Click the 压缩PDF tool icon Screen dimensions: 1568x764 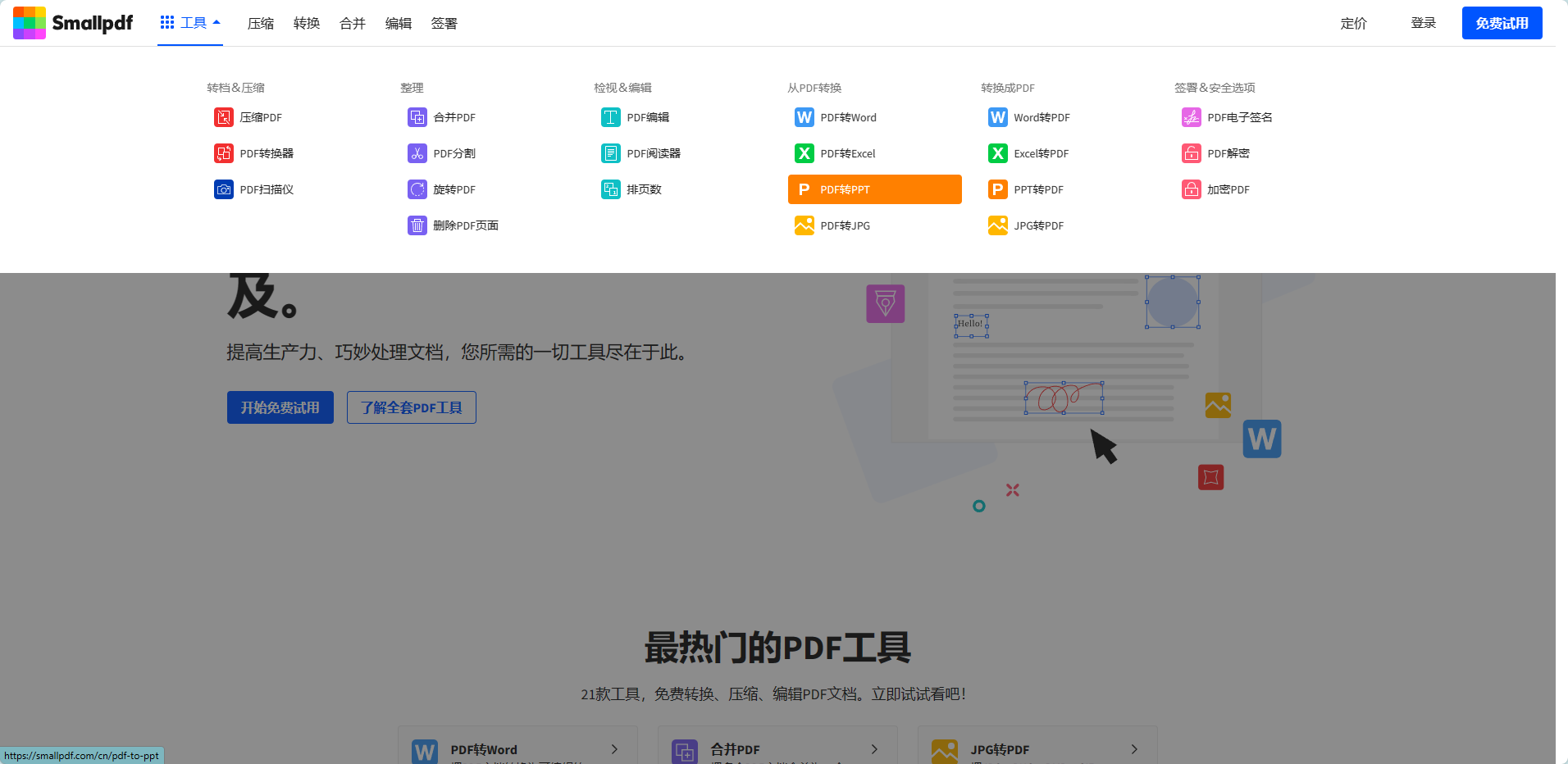224,117
